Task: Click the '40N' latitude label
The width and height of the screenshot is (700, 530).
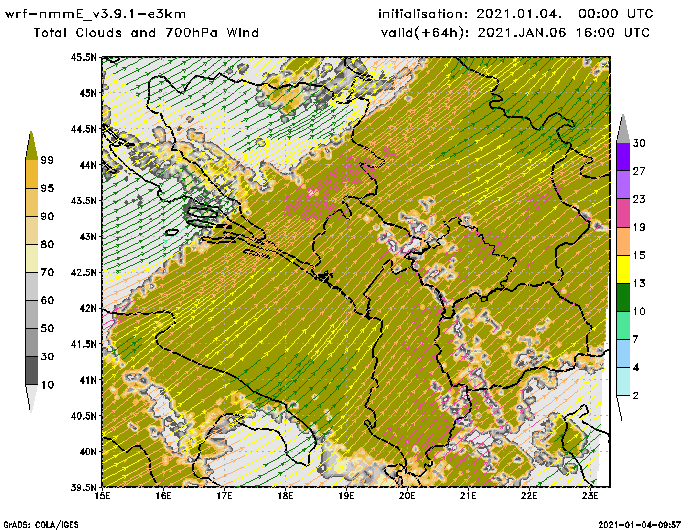Action: (88, 451)
